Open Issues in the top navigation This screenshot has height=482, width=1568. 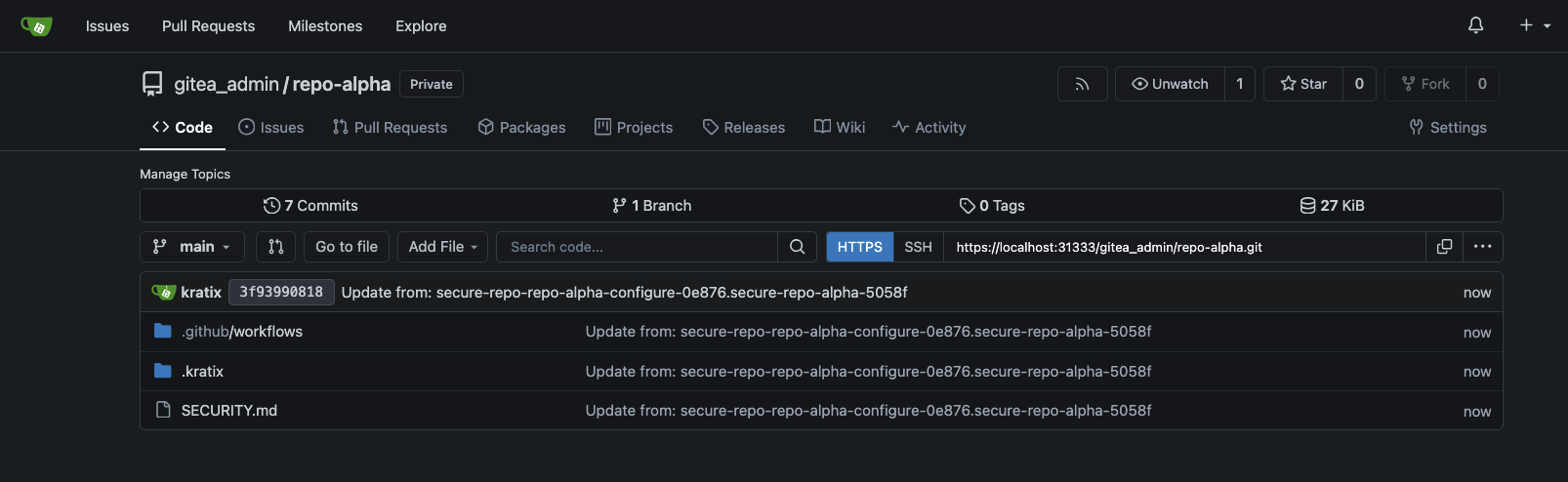coord(107,26)
